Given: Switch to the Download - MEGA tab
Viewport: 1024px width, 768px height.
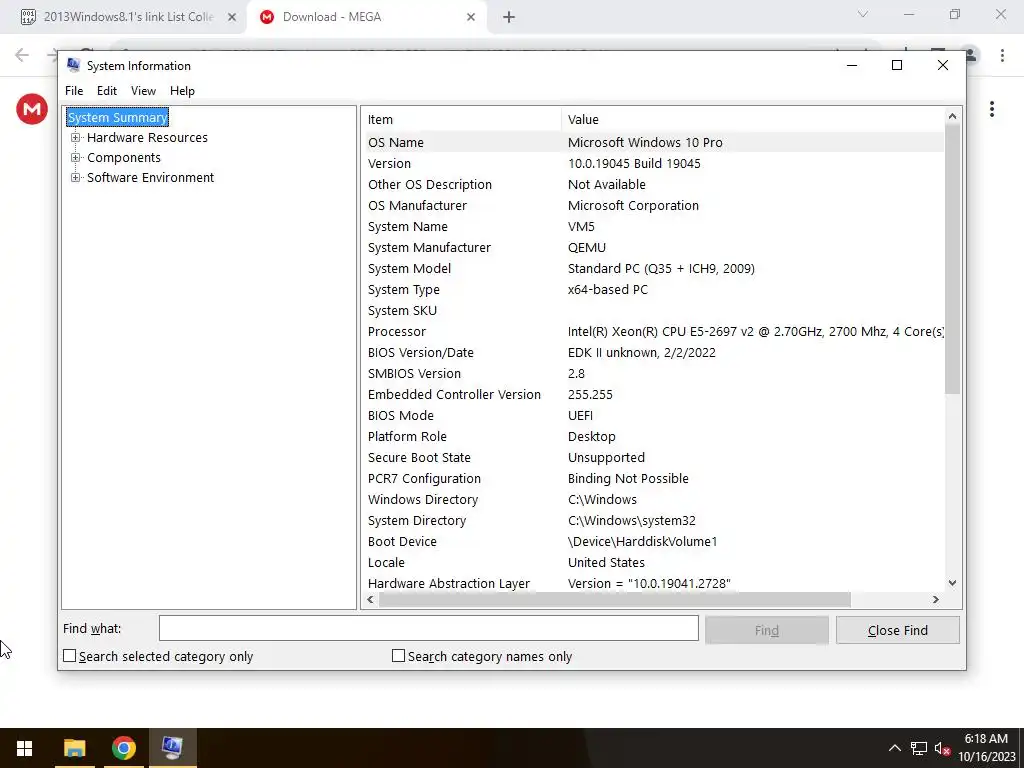Looking at the screenshot, I should pyautogui.click(x=366, y=18).
